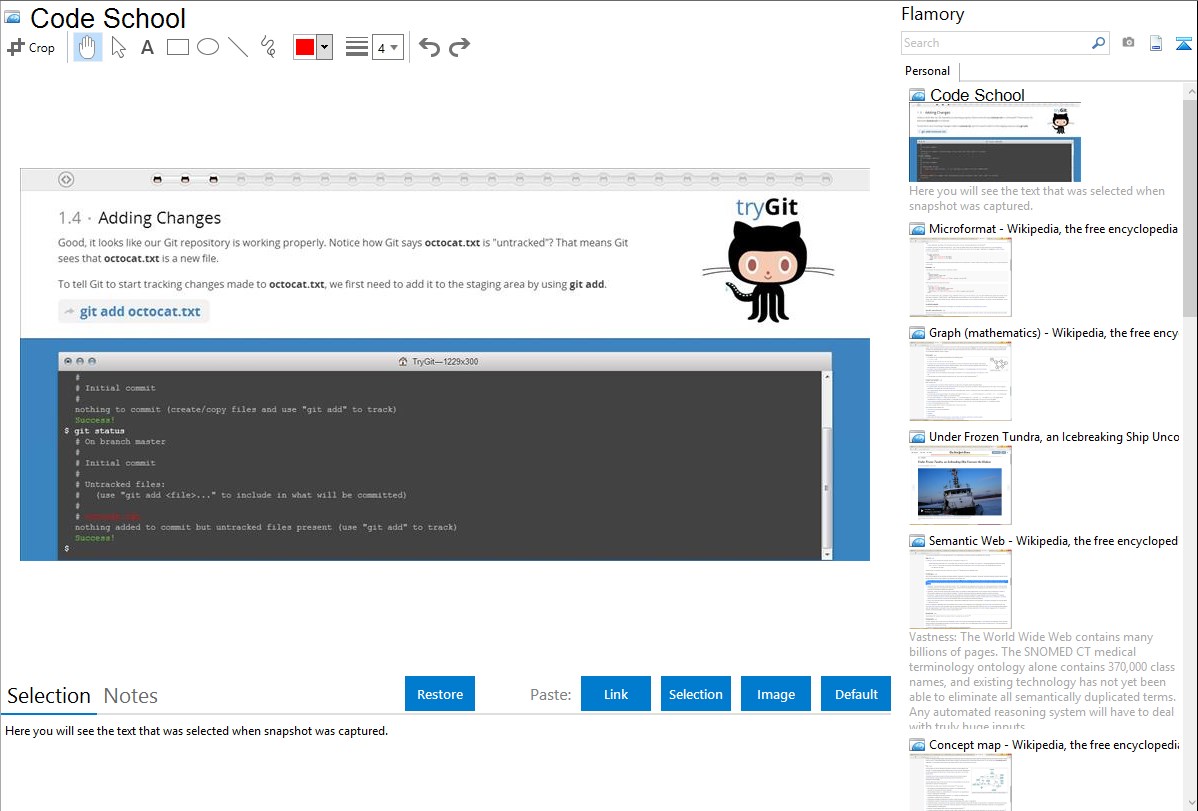The width and height of the screenshot is (1198, 811).
Task: Click the 'Flamory' panel heading
Action: tap(933, 15)
